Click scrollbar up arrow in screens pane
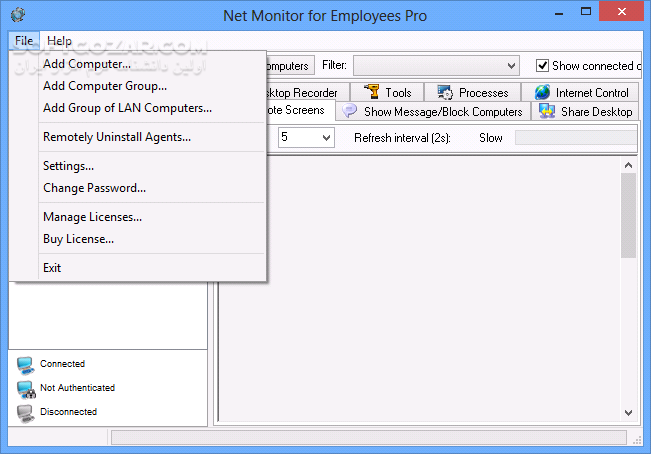Screen dimensions: 651x454 (x=628, y=165)
